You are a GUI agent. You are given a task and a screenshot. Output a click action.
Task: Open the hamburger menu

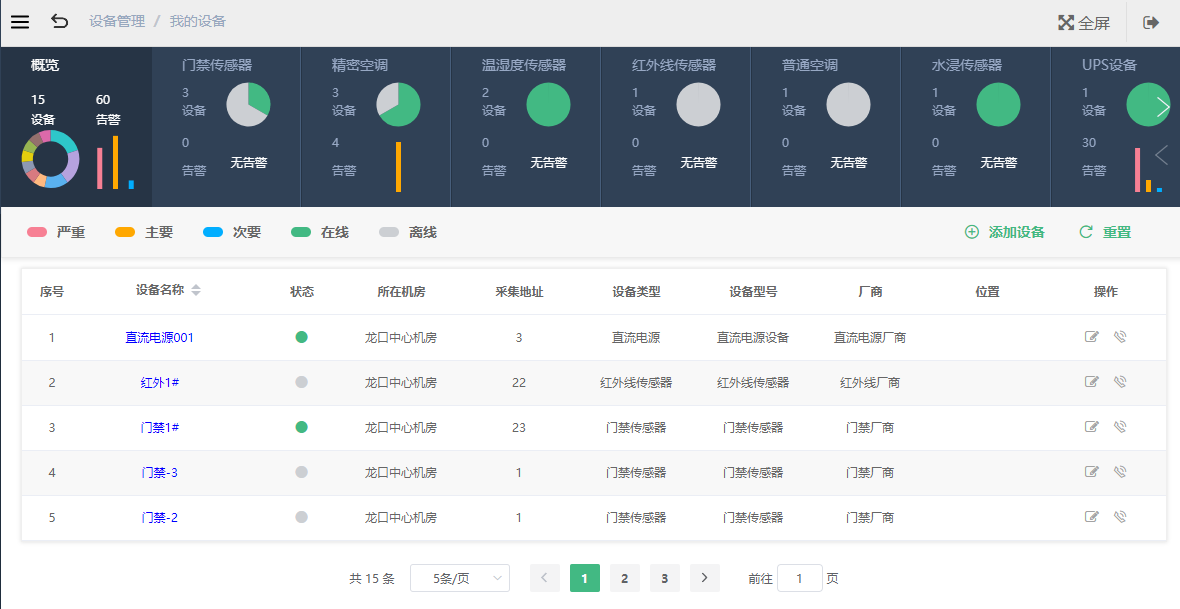[20, 23]
